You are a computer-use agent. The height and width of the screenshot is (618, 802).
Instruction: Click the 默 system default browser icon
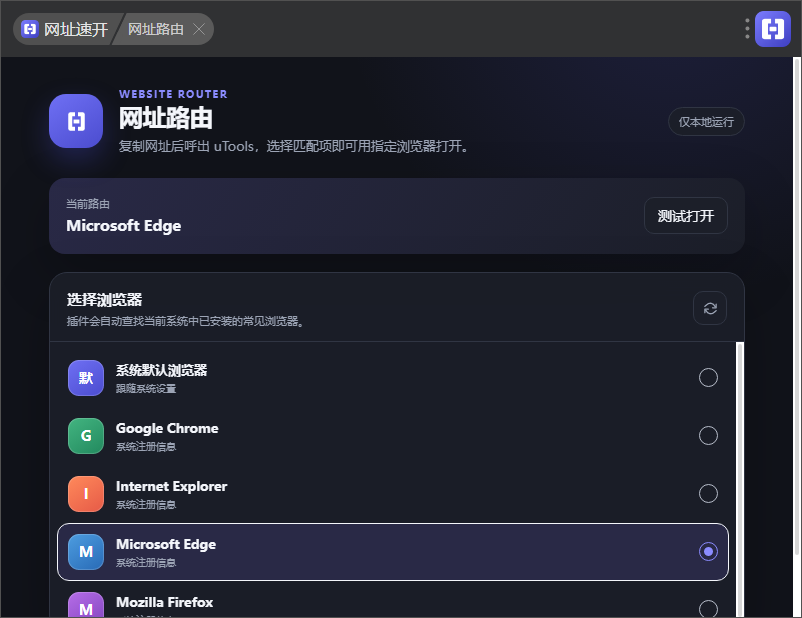pos(86,378)
